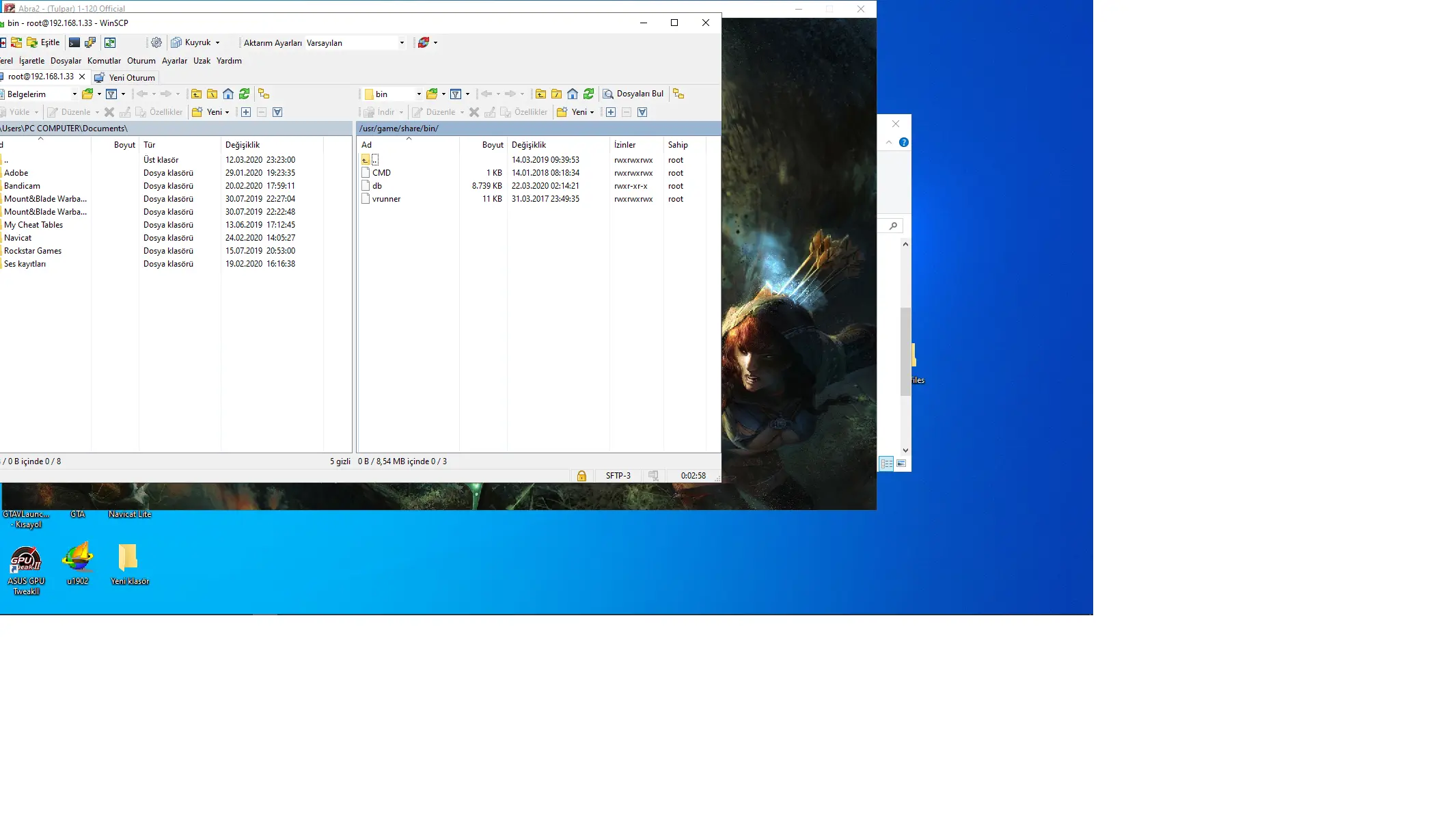Screen dimensions: 1456x819
Task: Go to root directory in remote panel
Action: coord(557,94)
